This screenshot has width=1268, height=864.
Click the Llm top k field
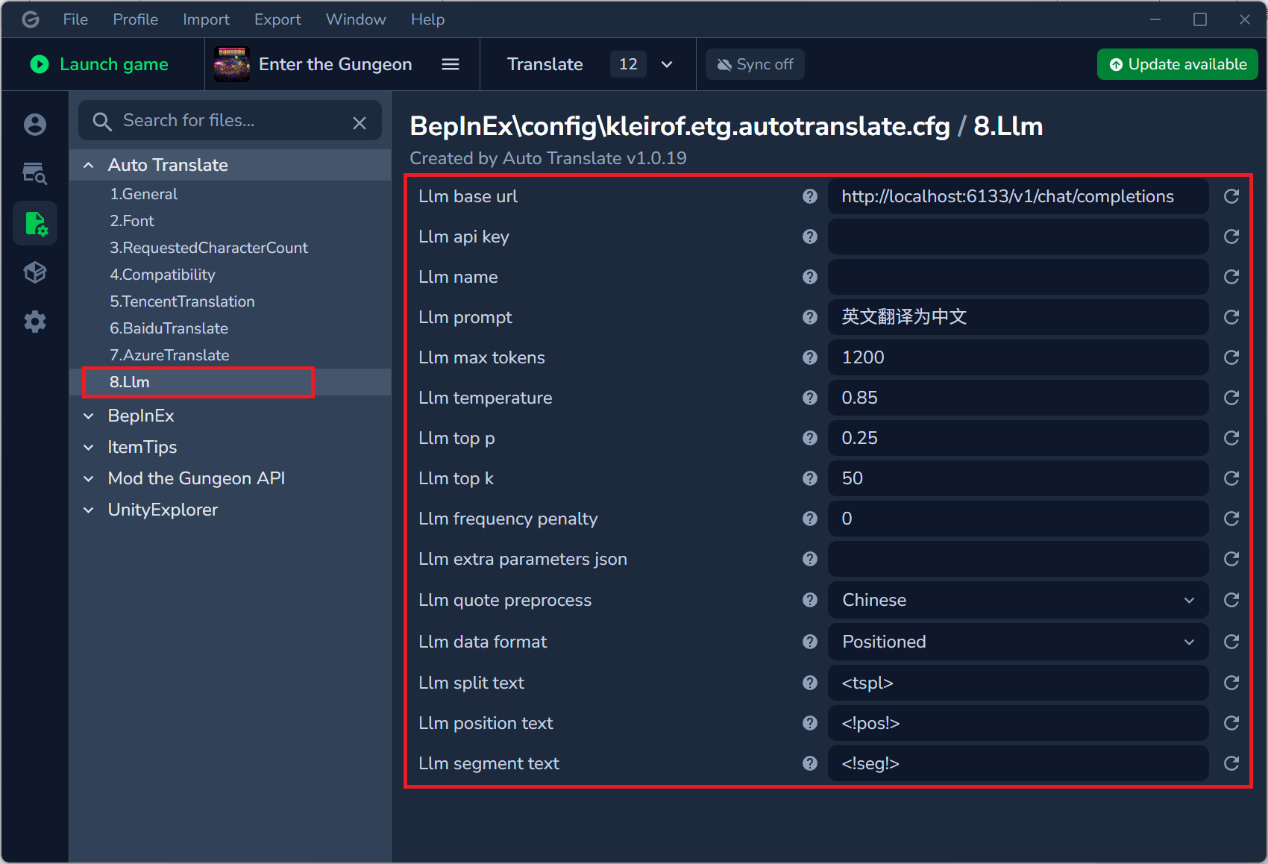pyautogui.click(x=1018, y=478)
